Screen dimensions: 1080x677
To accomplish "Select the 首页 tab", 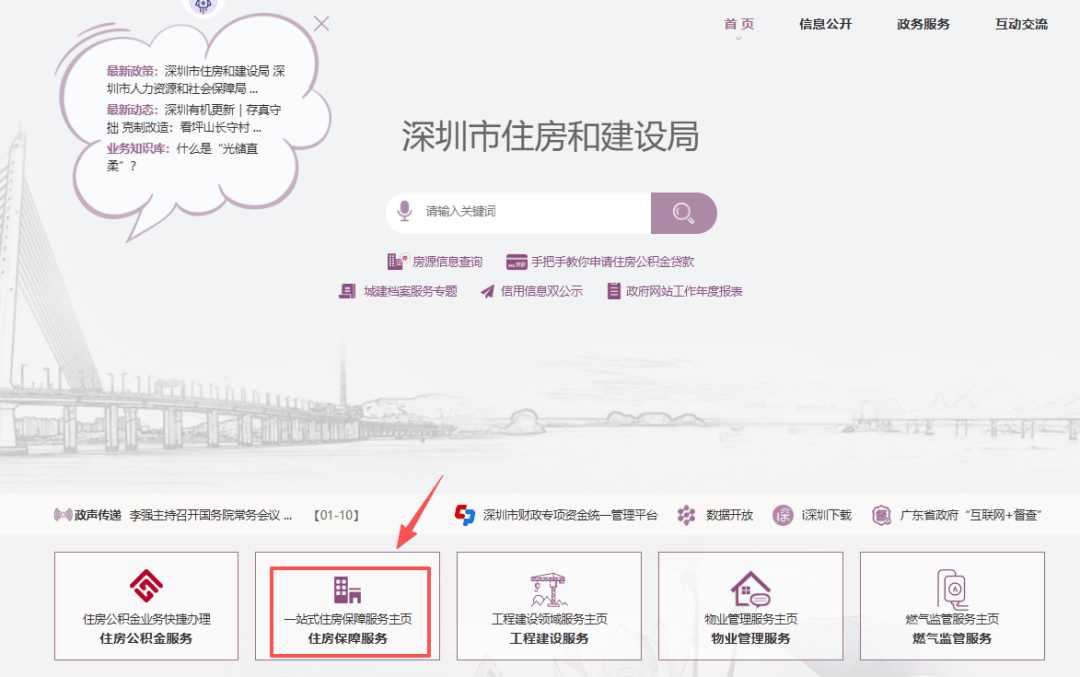I will pyautogui.click(x=738, y=23).
